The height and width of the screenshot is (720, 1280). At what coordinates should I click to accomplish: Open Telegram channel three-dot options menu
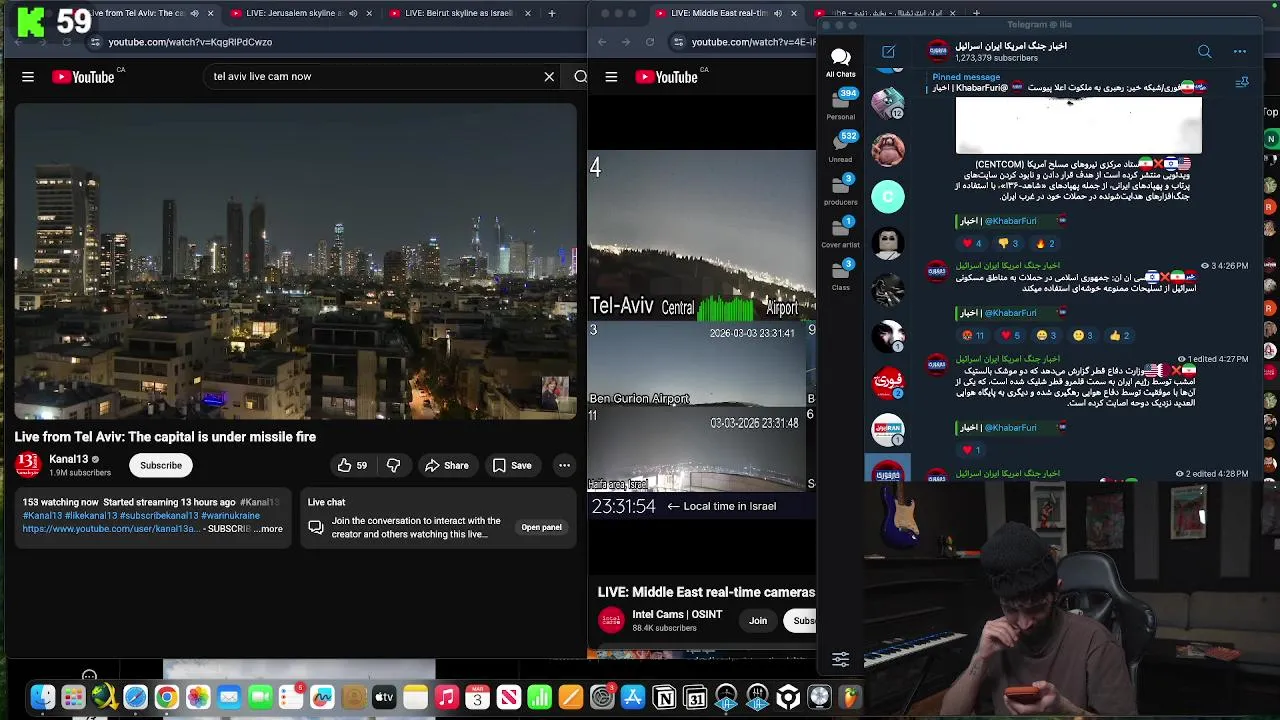click(1240, 51)
